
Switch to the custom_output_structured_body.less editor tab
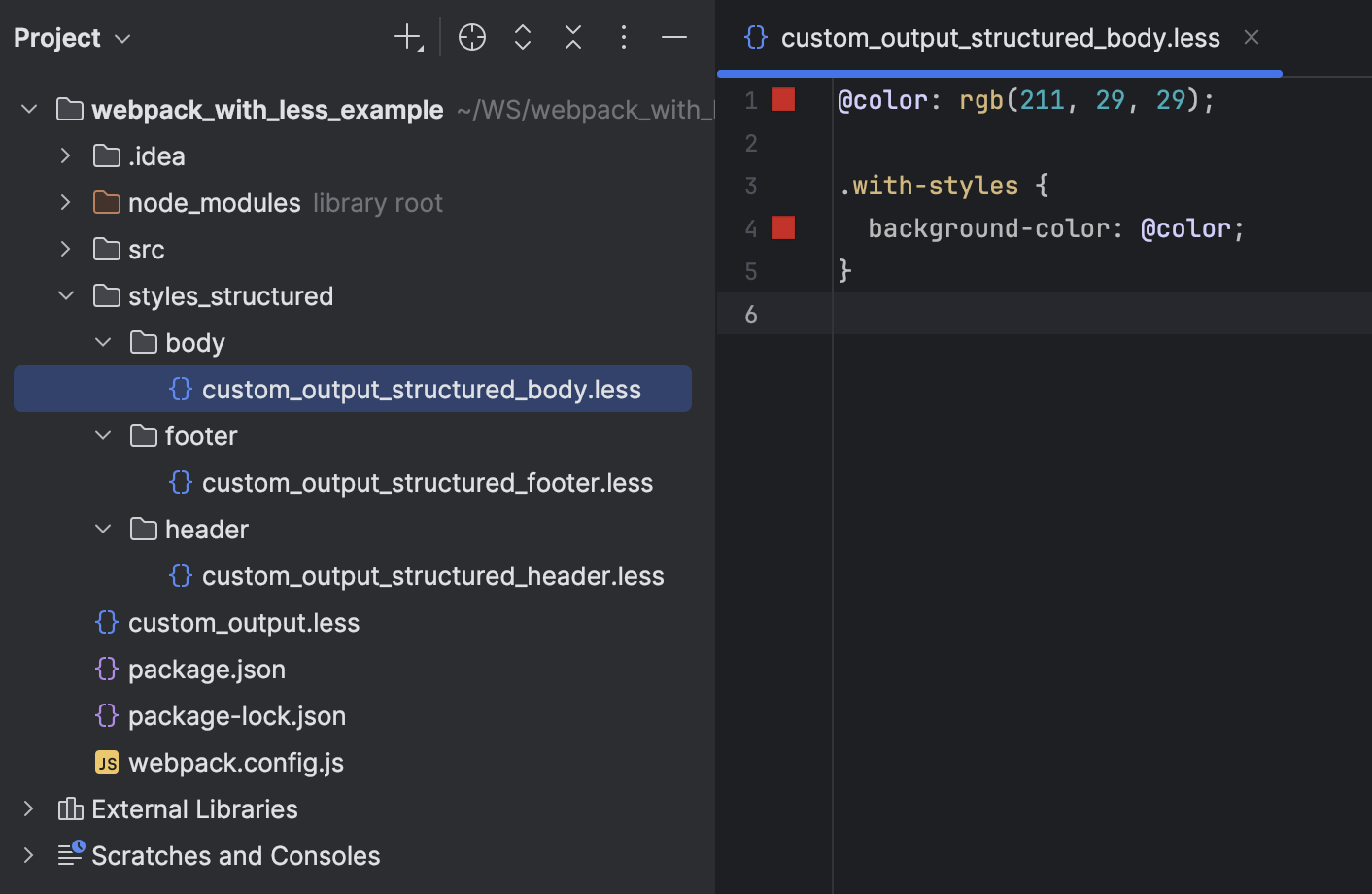(1000, 37)
